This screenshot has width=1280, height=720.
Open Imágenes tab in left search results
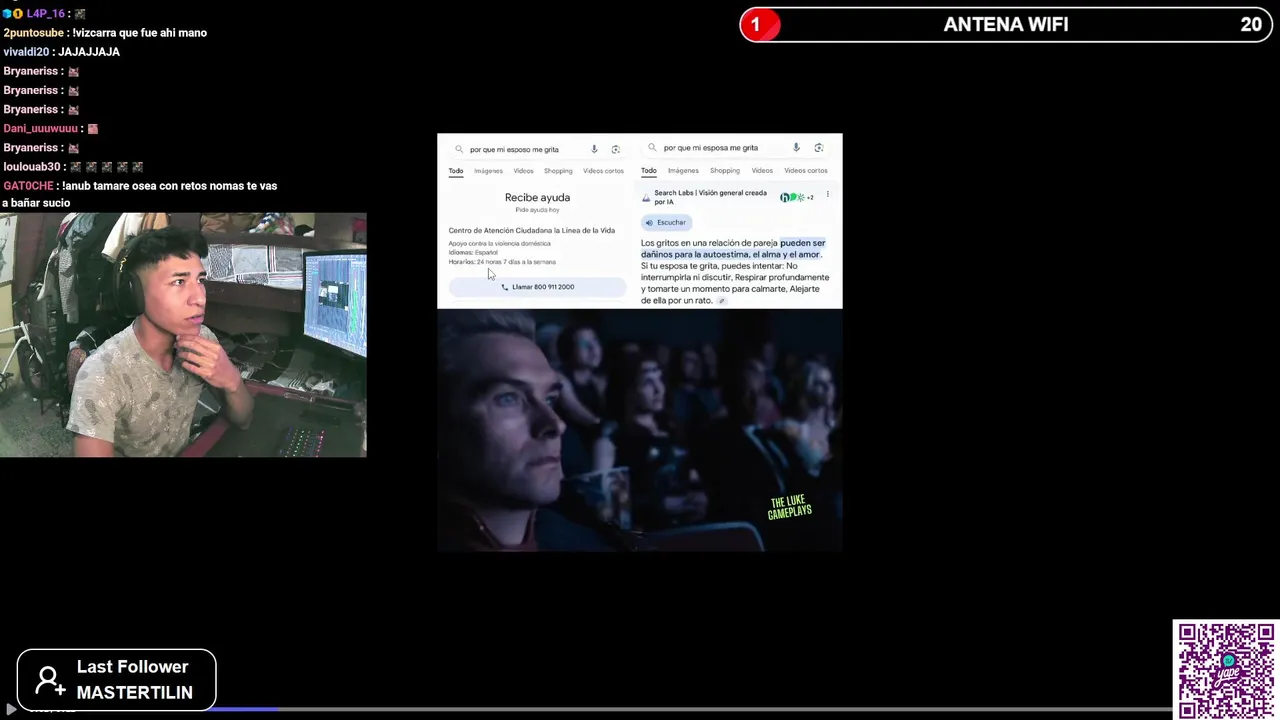(488, 171)
